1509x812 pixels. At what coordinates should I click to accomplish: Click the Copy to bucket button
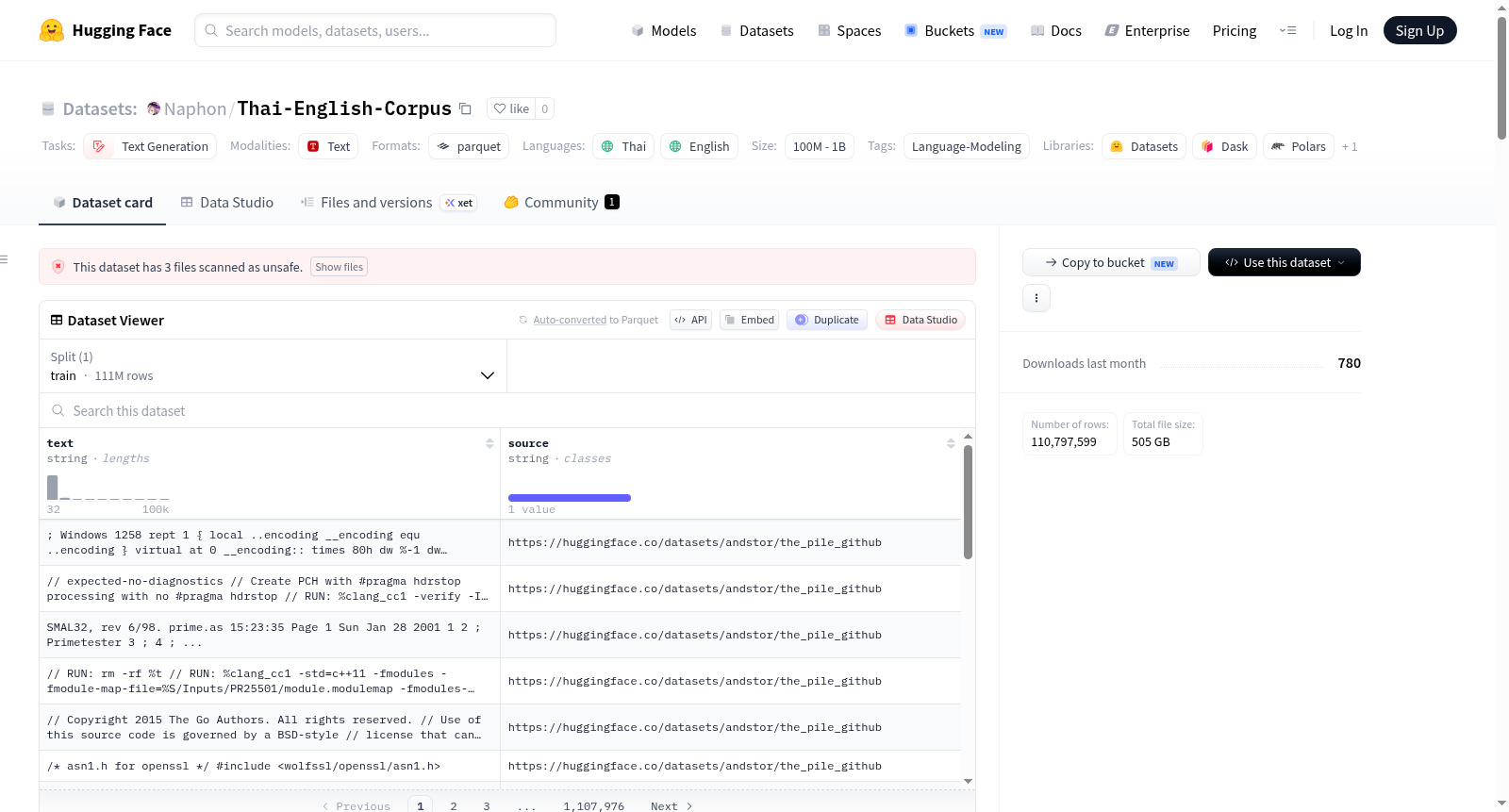(x=1111, y=262)
